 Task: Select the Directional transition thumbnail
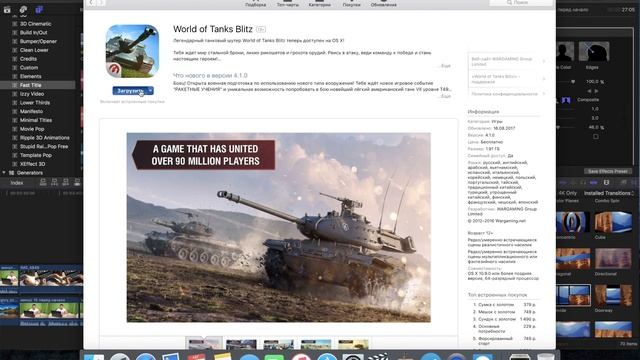613,259
